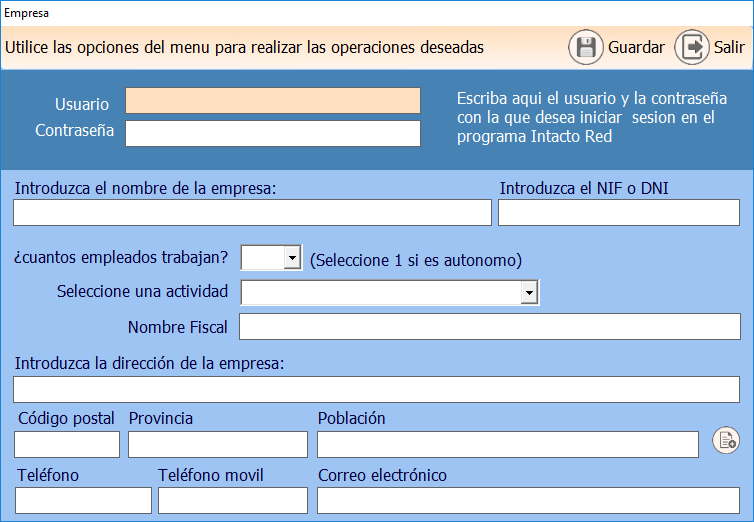Click the Correo electrónico input field
Viewport: 754px width, 522px height.
coord(528,500)
